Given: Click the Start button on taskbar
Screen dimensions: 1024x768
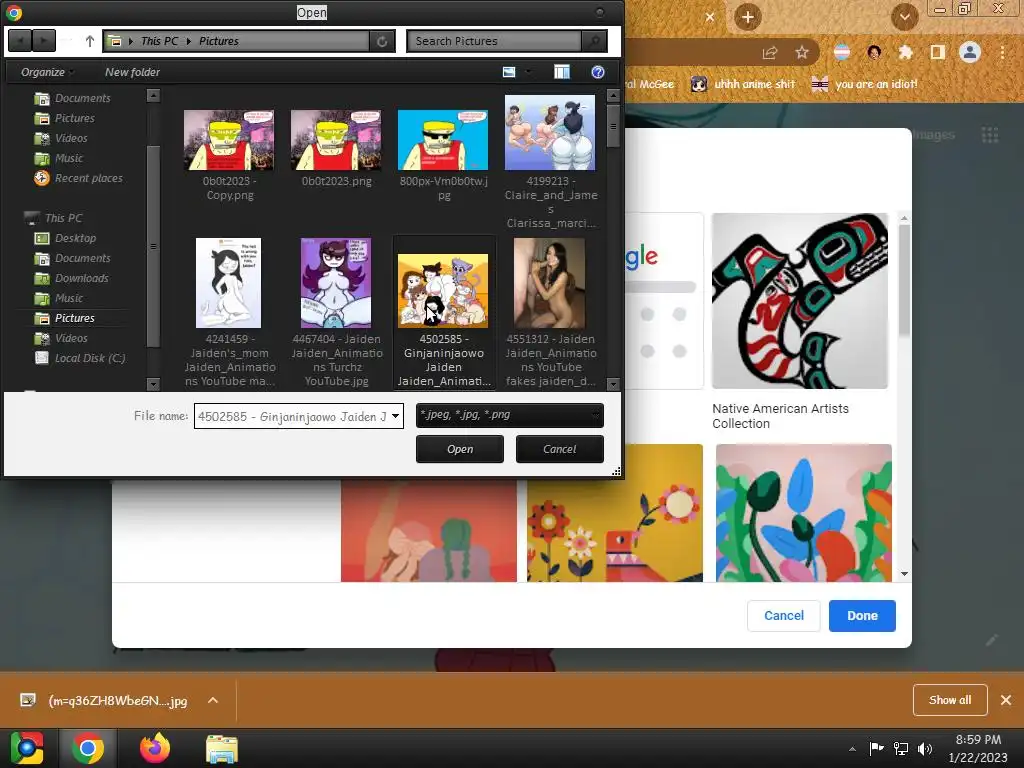Looking at the screenshot, I should click(27, 748).
